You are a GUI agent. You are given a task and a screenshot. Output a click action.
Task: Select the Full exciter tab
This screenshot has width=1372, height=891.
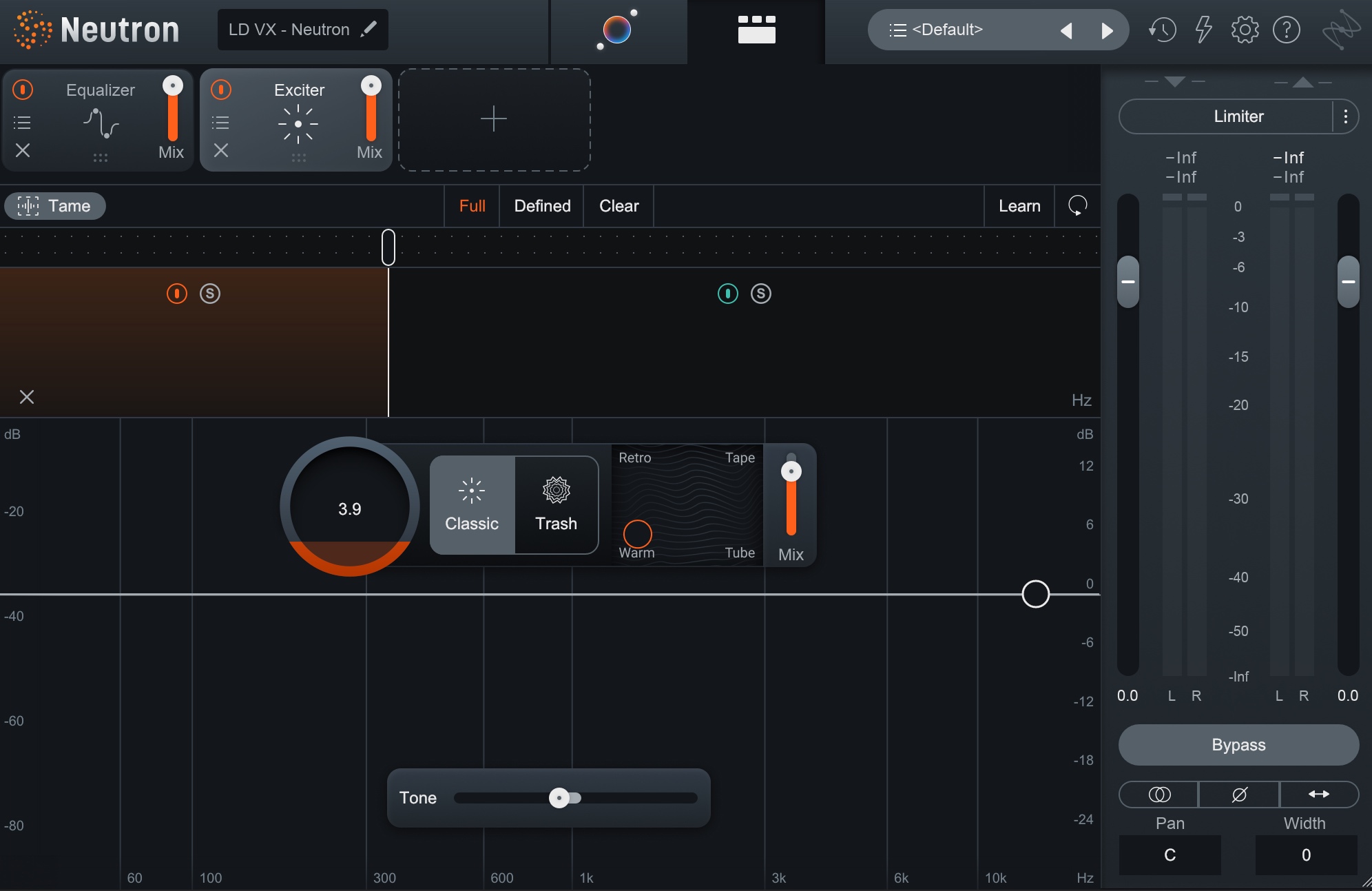click(x=472, y=206)
